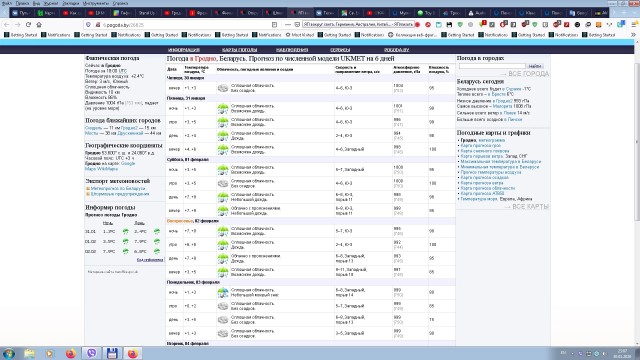Click the Понедельник, 03 февраля date header

pyautogui.click(x=193, y=282)
